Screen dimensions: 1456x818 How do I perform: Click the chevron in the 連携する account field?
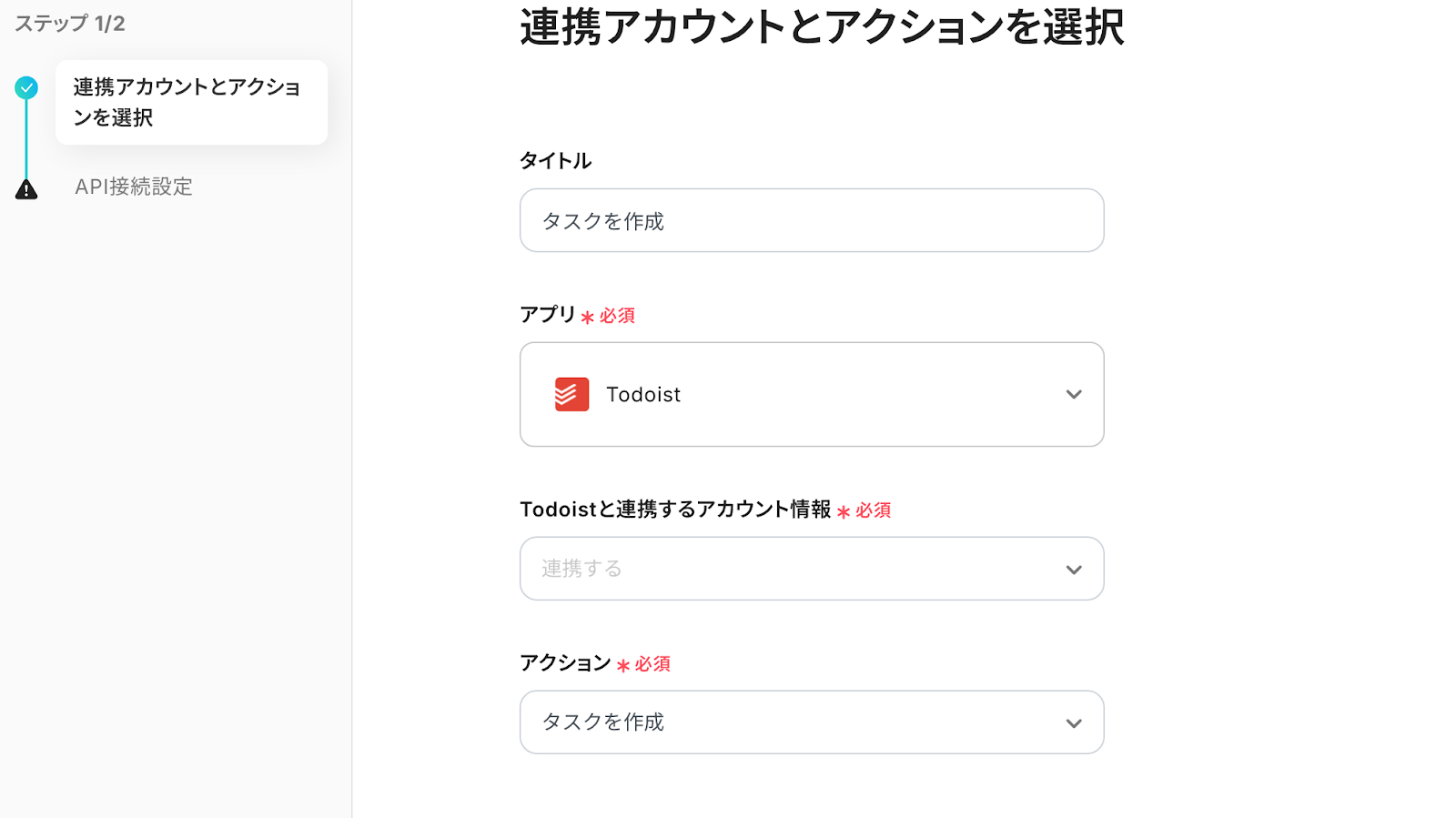pos(1074,570)
